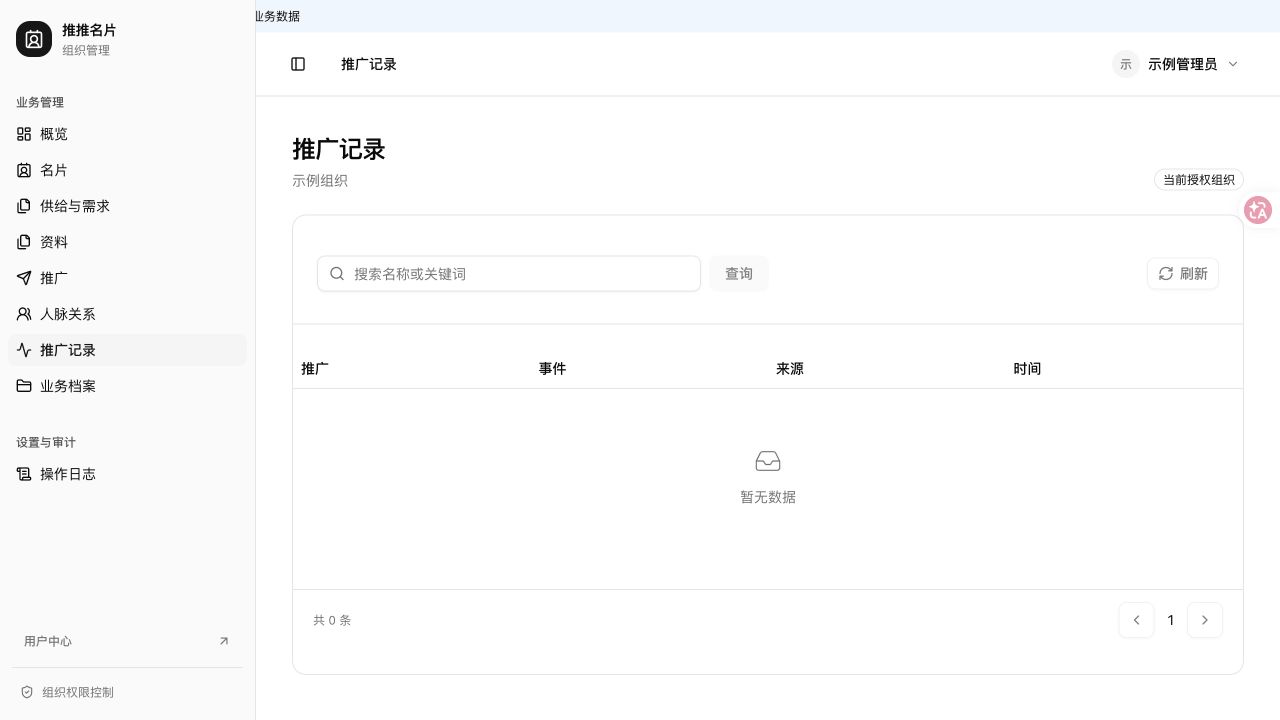Click the 推推名片 app logo icon

(34, 40)
